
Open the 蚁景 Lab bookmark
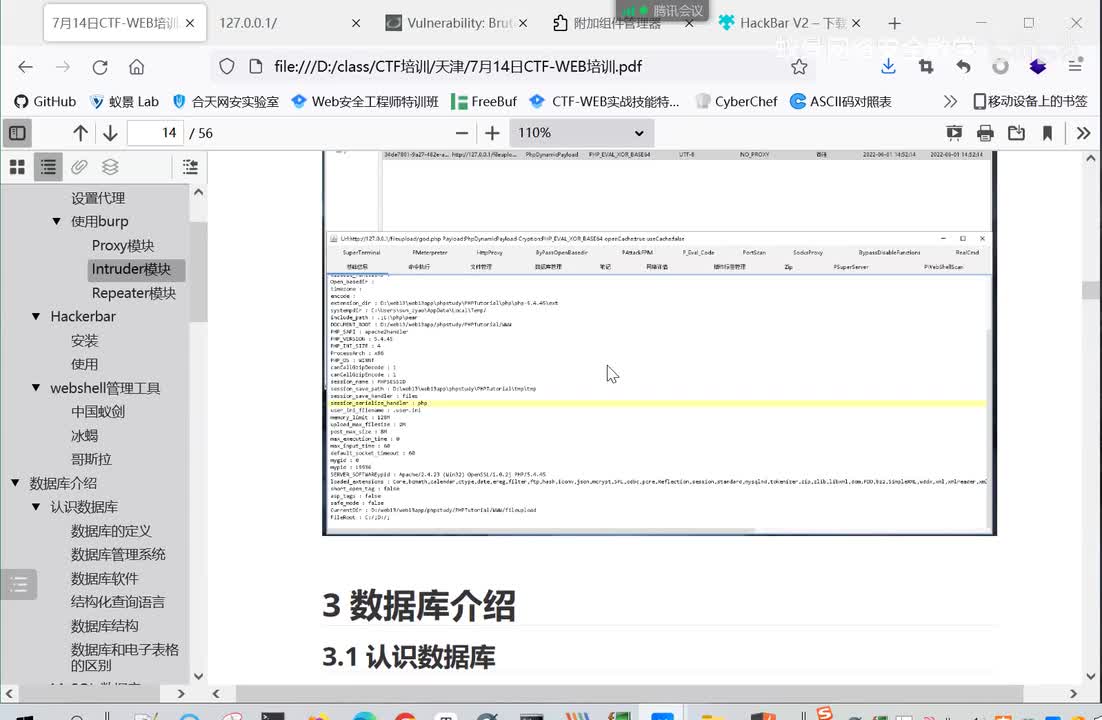tap(124, 102)
